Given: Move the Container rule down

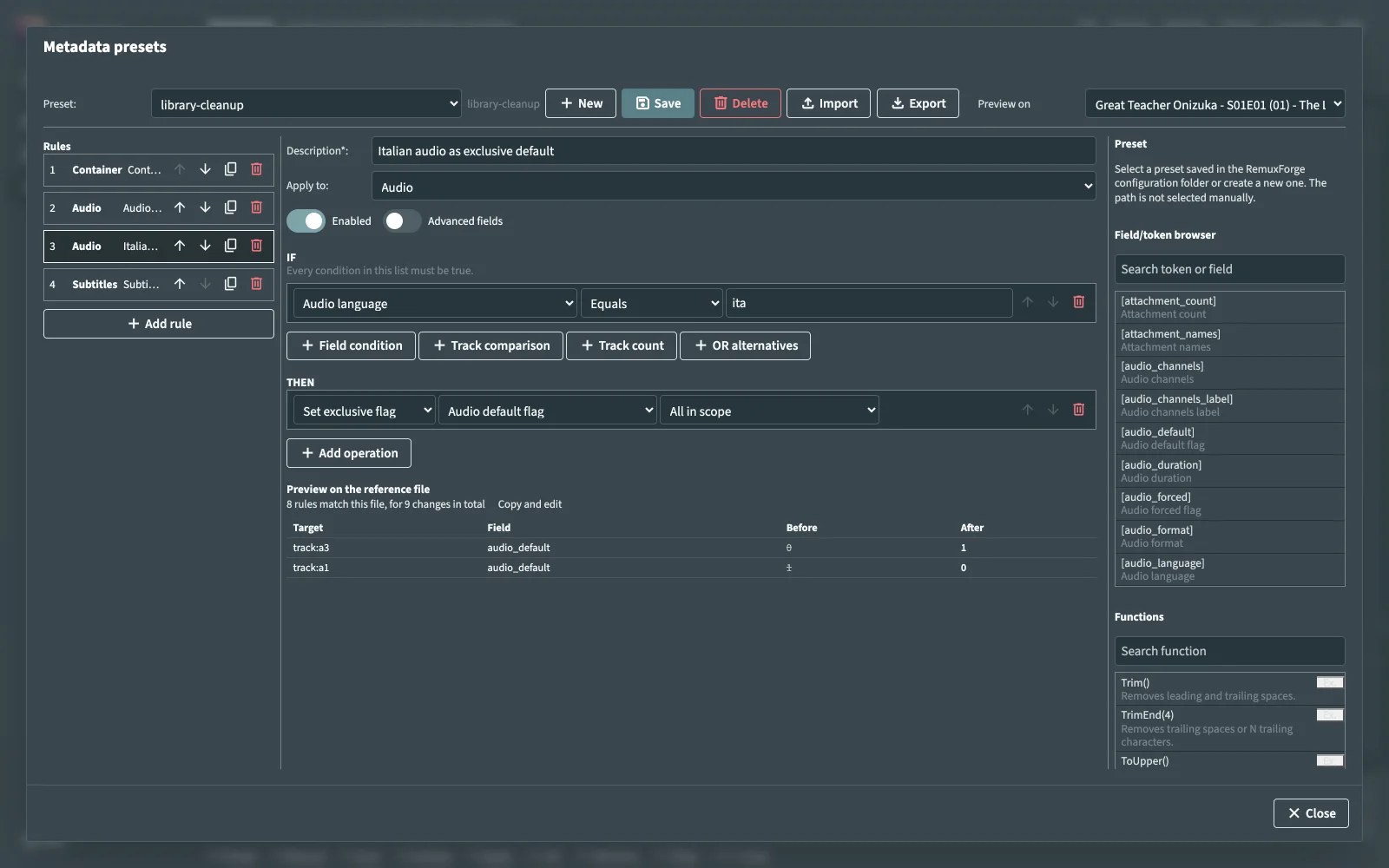Looking at the screenshot, I should 205,169.
